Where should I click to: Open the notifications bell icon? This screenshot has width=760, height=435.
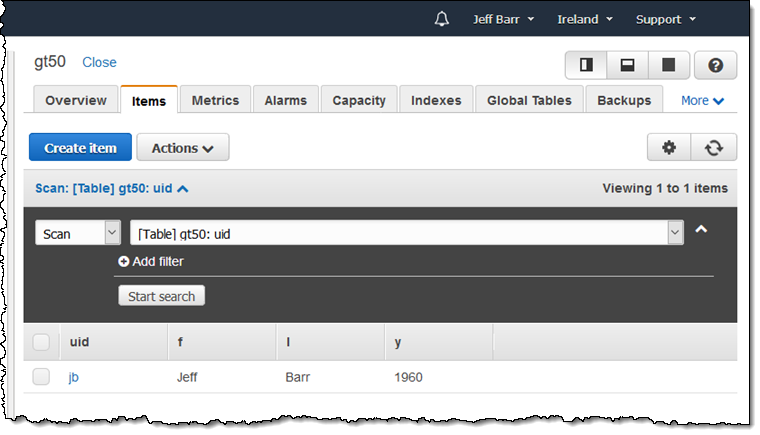pyautogui.click(x=442, y=19)
